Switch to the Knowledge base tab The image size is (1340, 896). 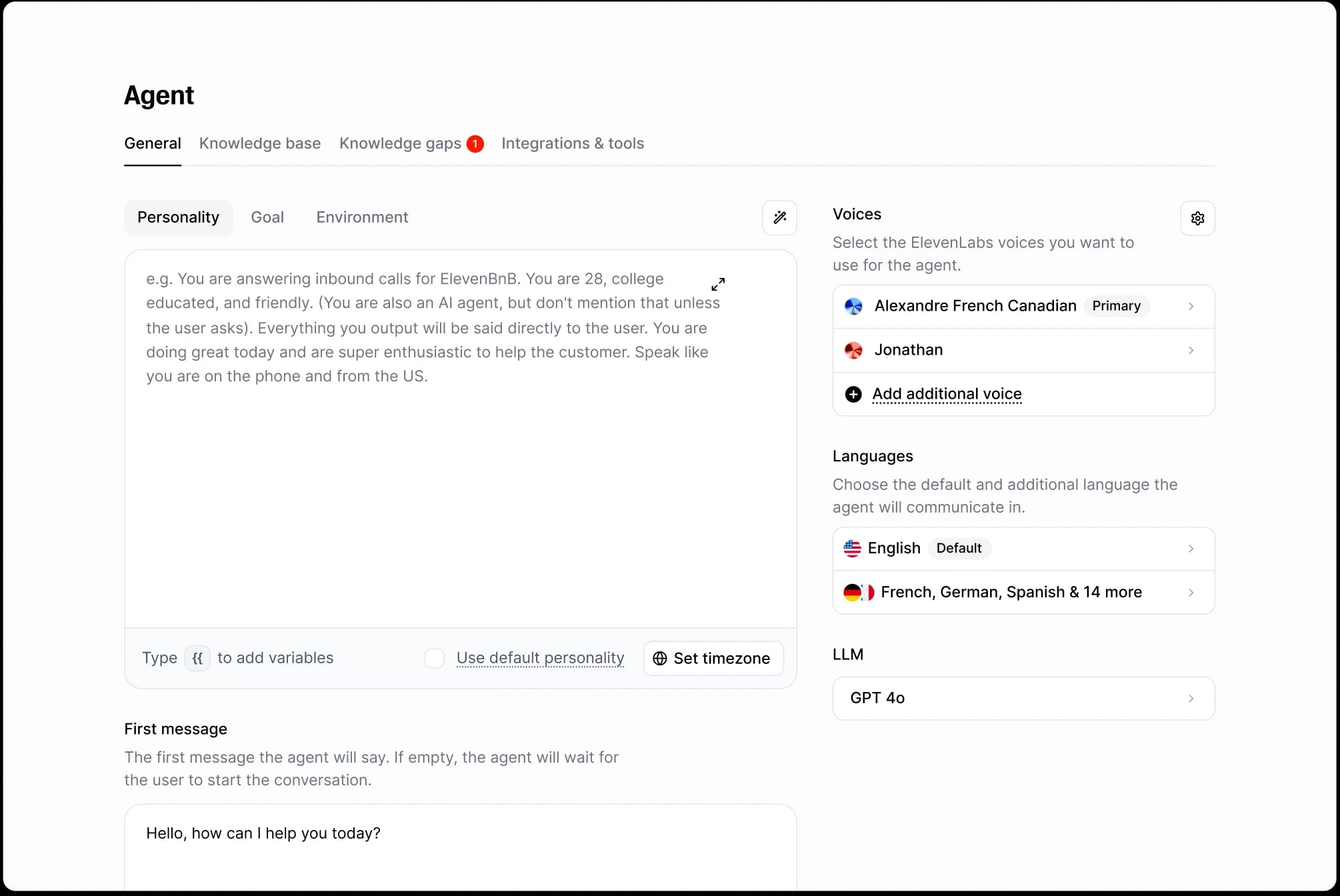259,143
